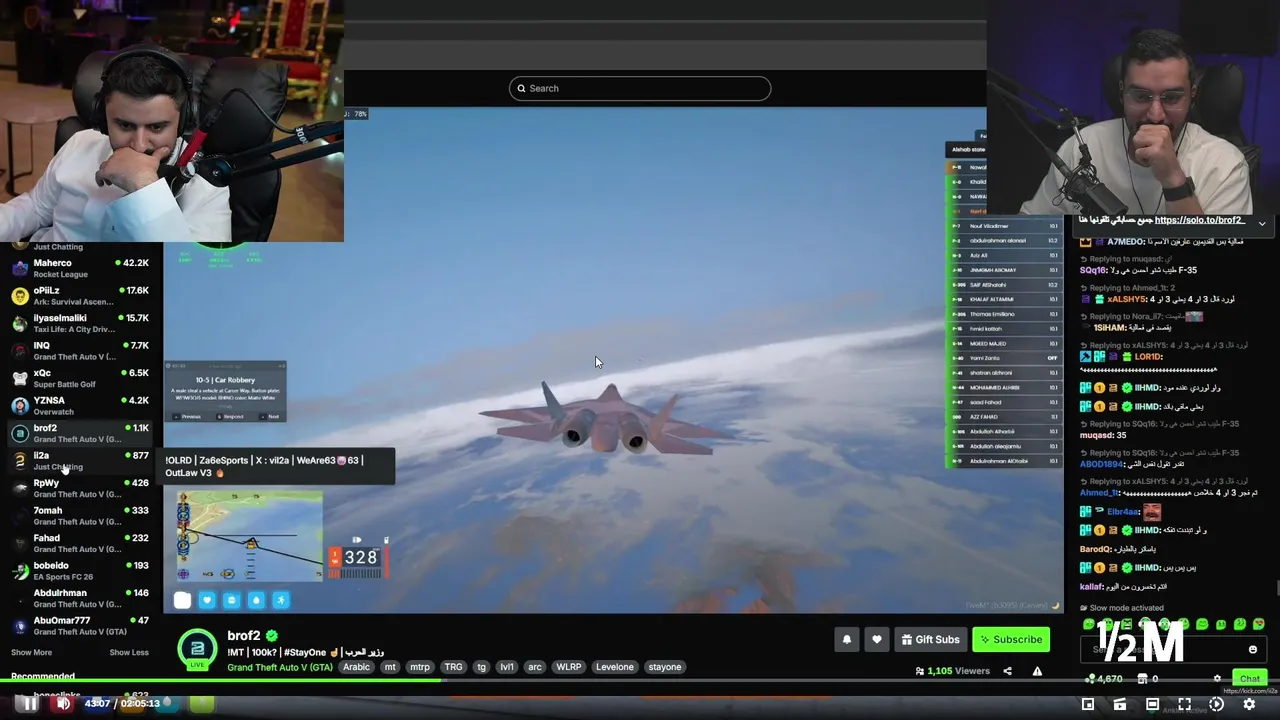Open picture-in-picture mini player icon

click(x=1088, y=704)
